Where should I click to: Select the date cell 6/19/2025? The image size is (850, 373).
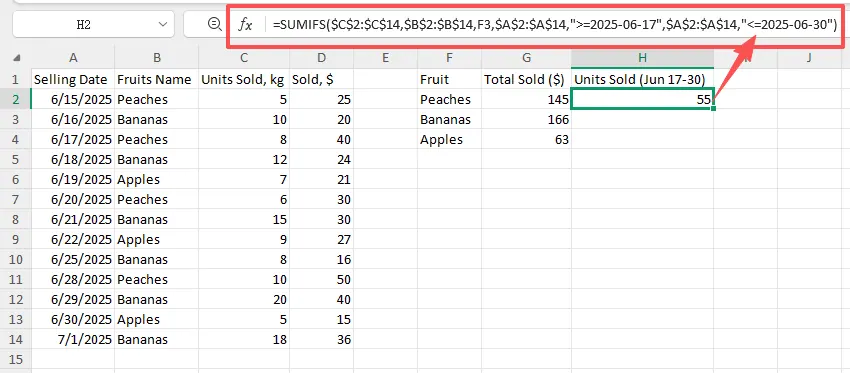pyautogui.click(x=73, y=180)
